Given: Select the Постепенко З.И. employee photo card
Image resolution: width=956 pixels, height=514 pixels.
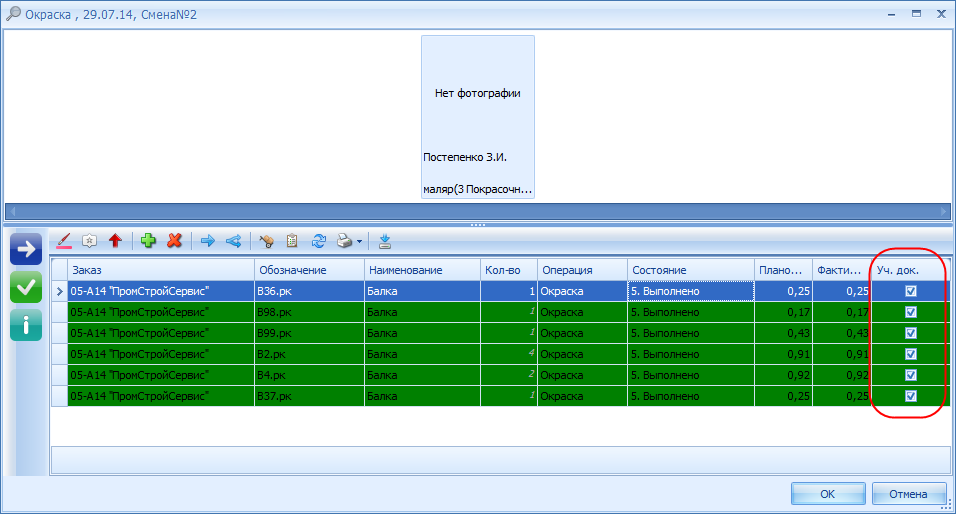Looking at the screenshot, I should point(477,117).
